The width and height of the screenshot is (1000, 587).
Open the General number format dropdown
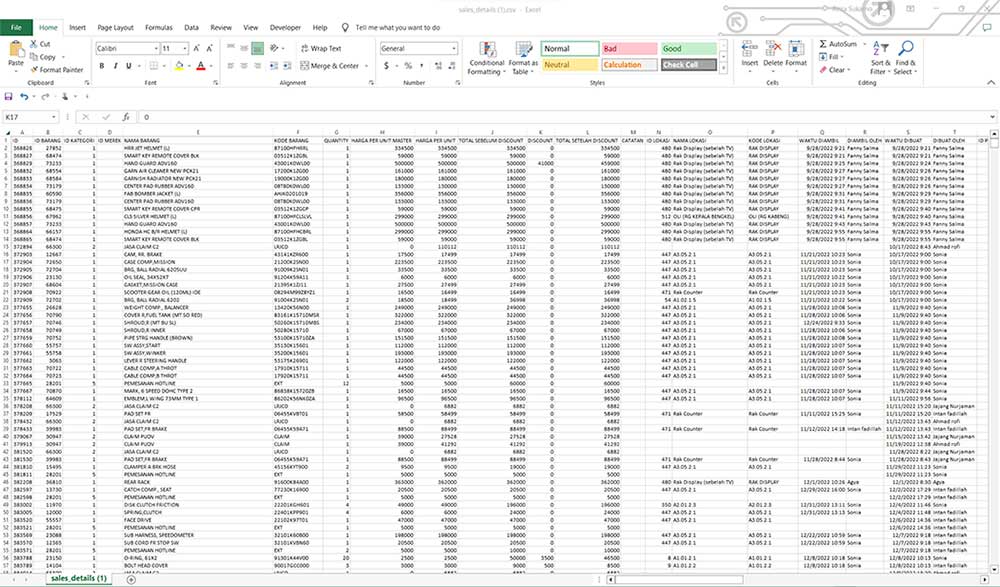454,48
